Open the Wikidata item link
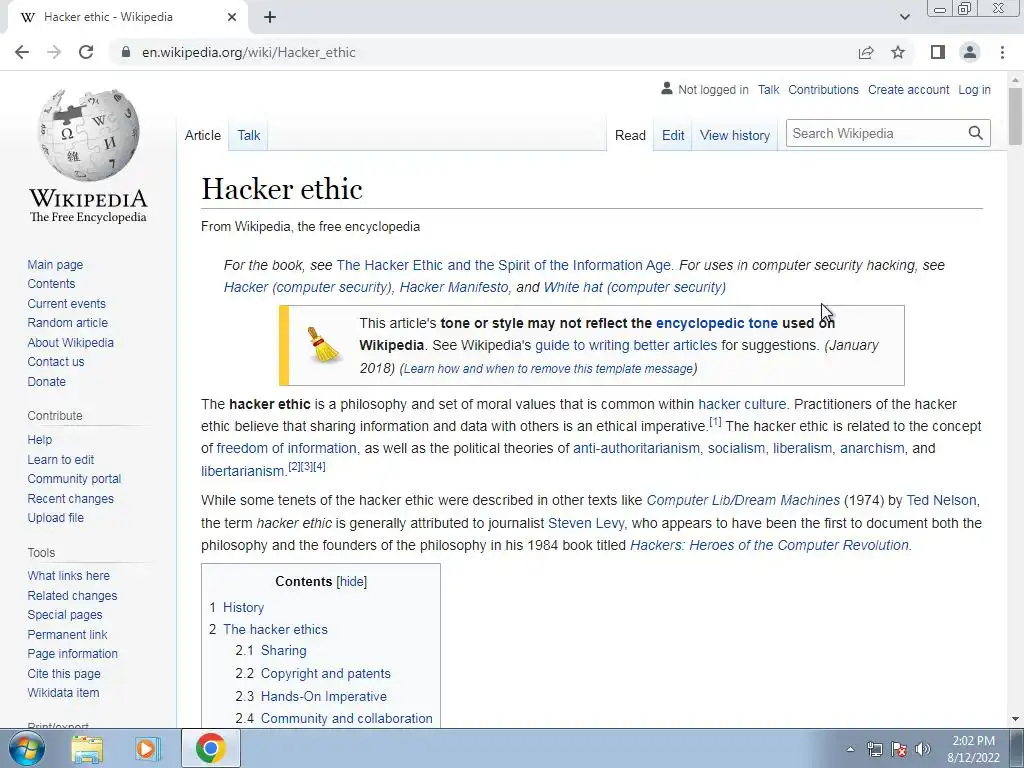 point(63,692)
